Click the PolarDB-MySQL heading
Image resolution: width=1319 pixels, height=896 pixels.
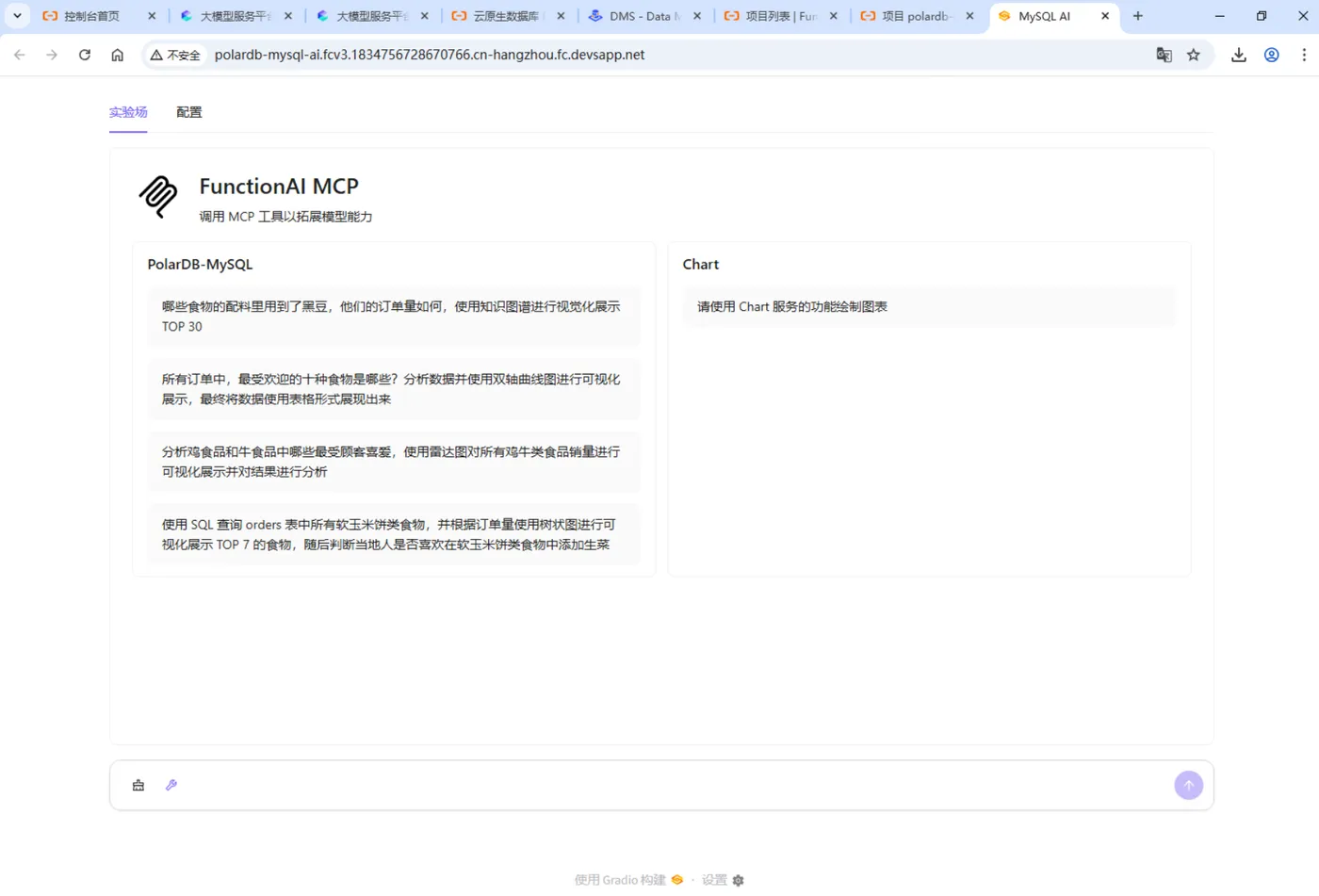pos(200,265)
